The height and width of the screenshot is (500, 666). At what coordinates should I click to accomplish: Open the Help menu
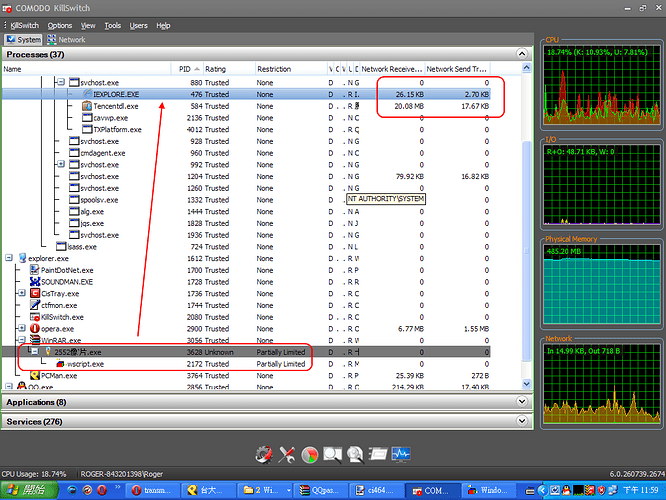point(163,25)
